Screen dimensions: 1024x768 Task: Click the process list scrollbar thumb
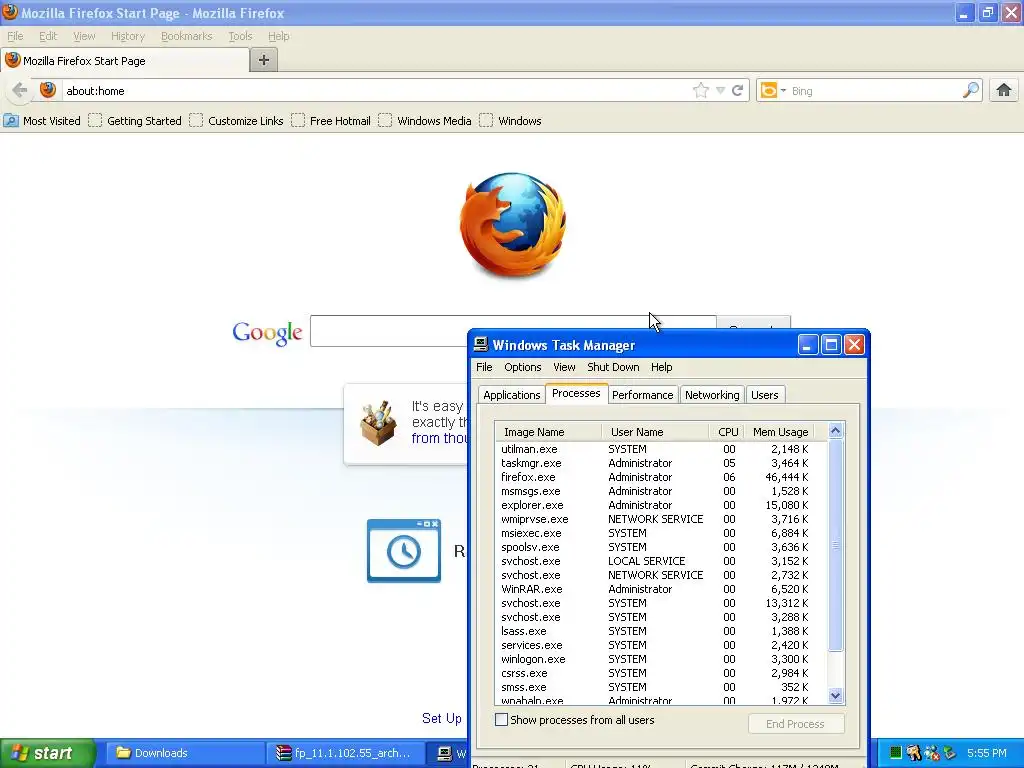835,545
